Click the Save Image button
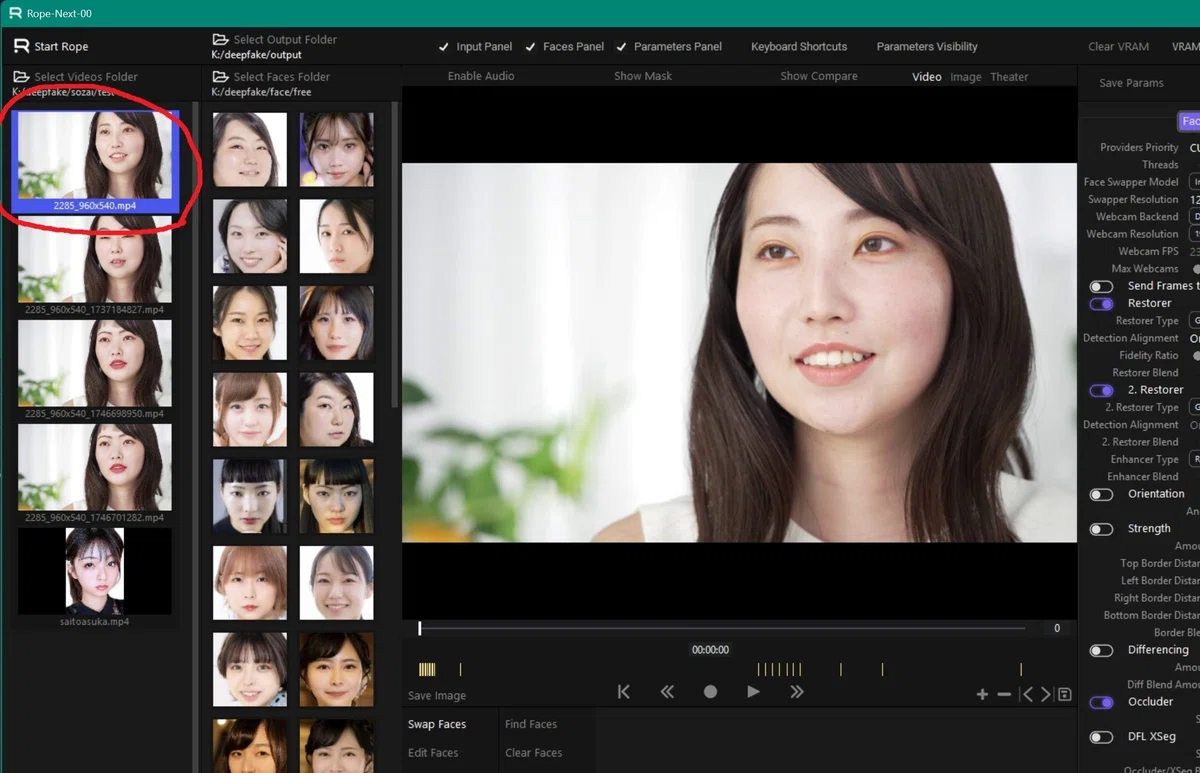 pyautogui.click(x=437, y=696)
